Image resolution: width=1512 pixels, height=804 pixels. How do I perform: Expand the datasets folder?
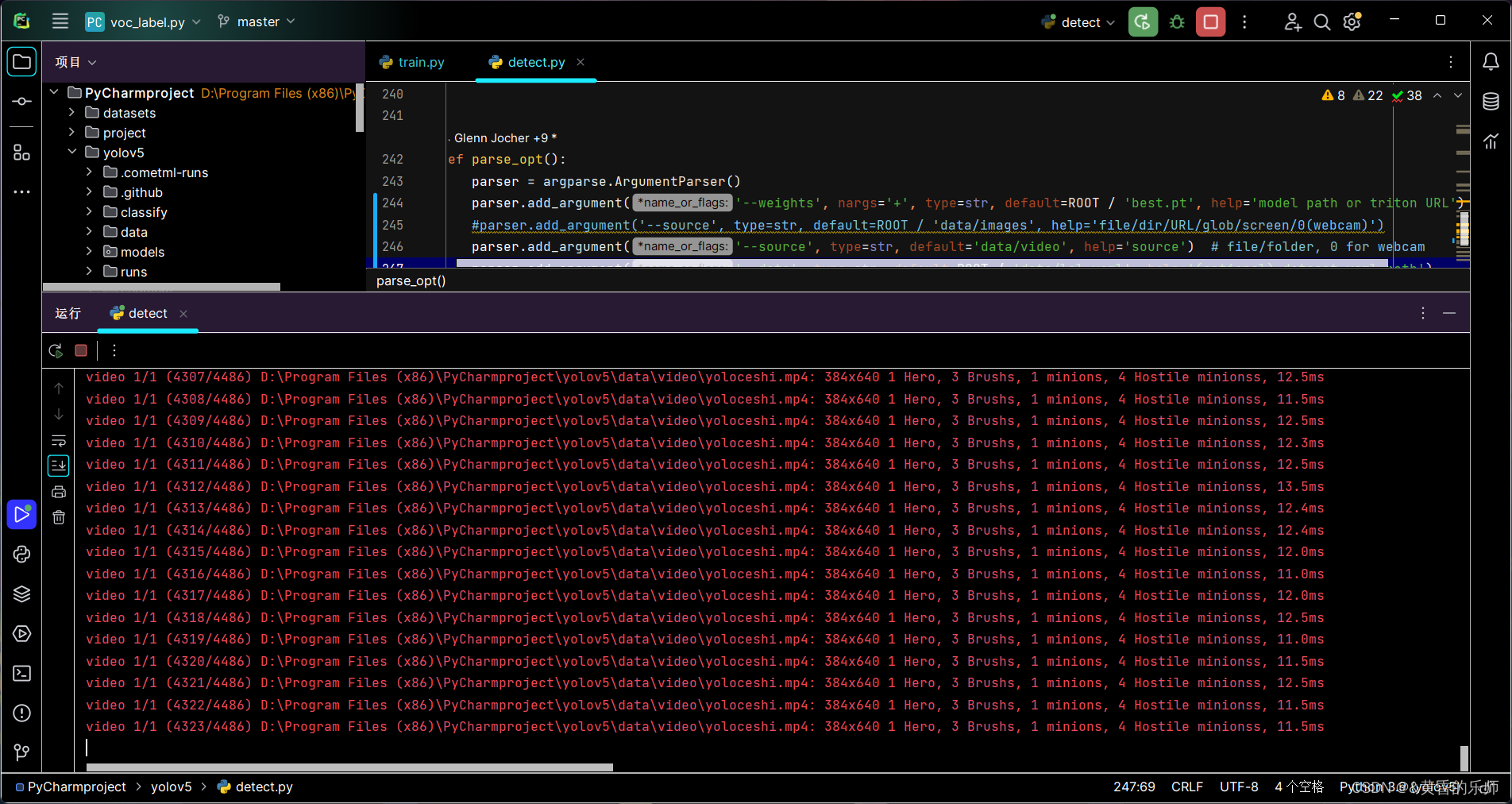click(x=71, y=112)
